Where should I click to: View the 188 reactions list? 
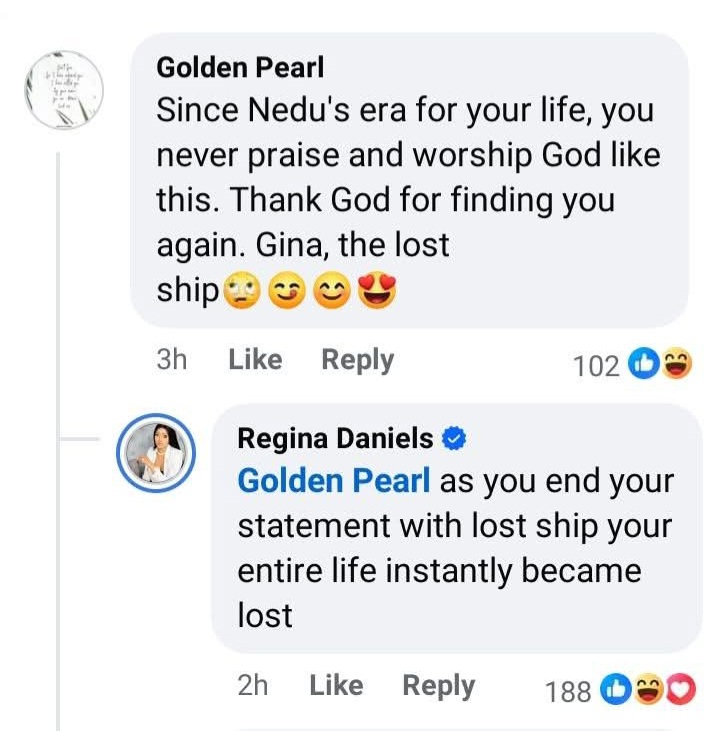[568, 690]
